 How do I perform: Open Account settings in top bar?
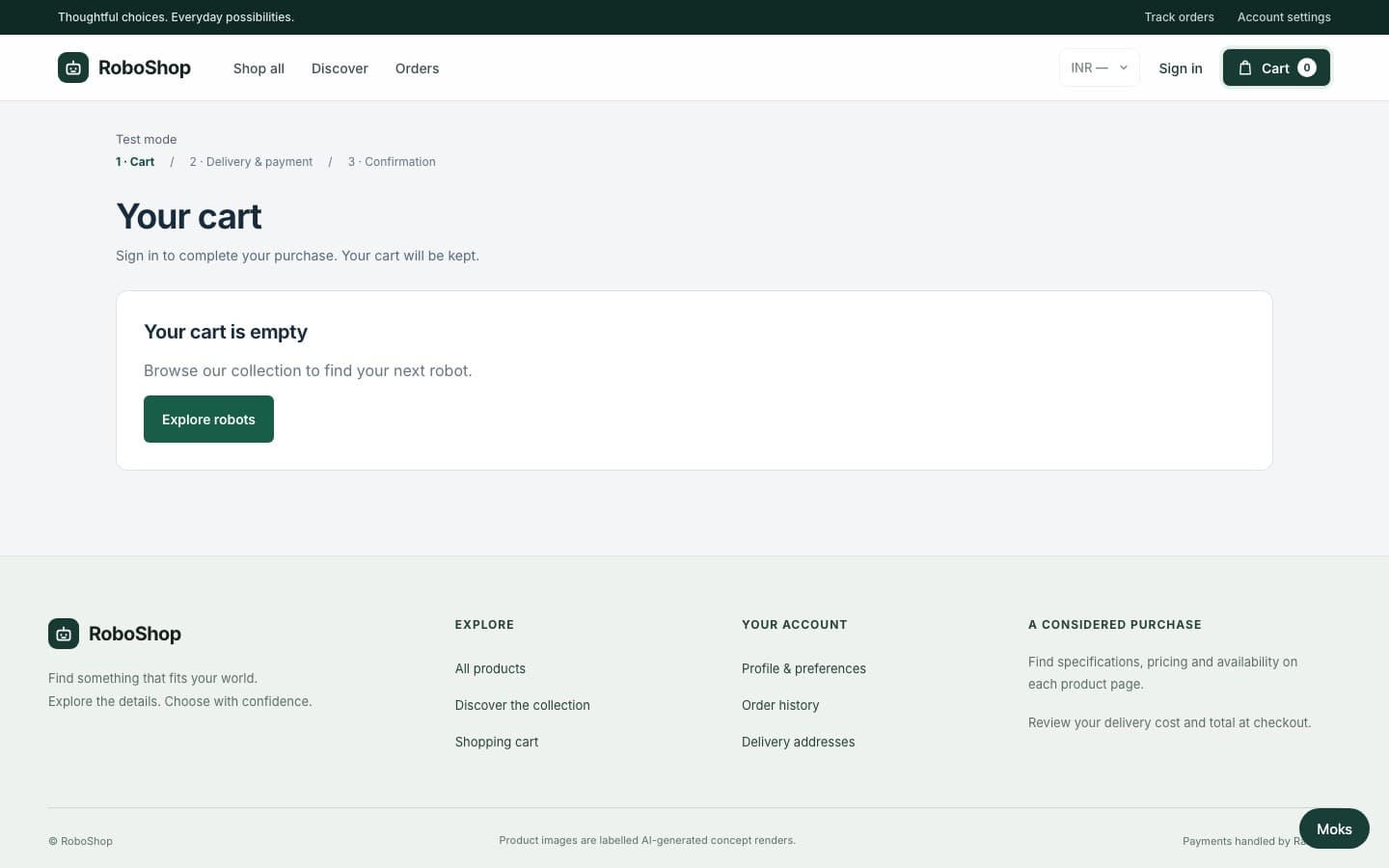point(1284,17)
